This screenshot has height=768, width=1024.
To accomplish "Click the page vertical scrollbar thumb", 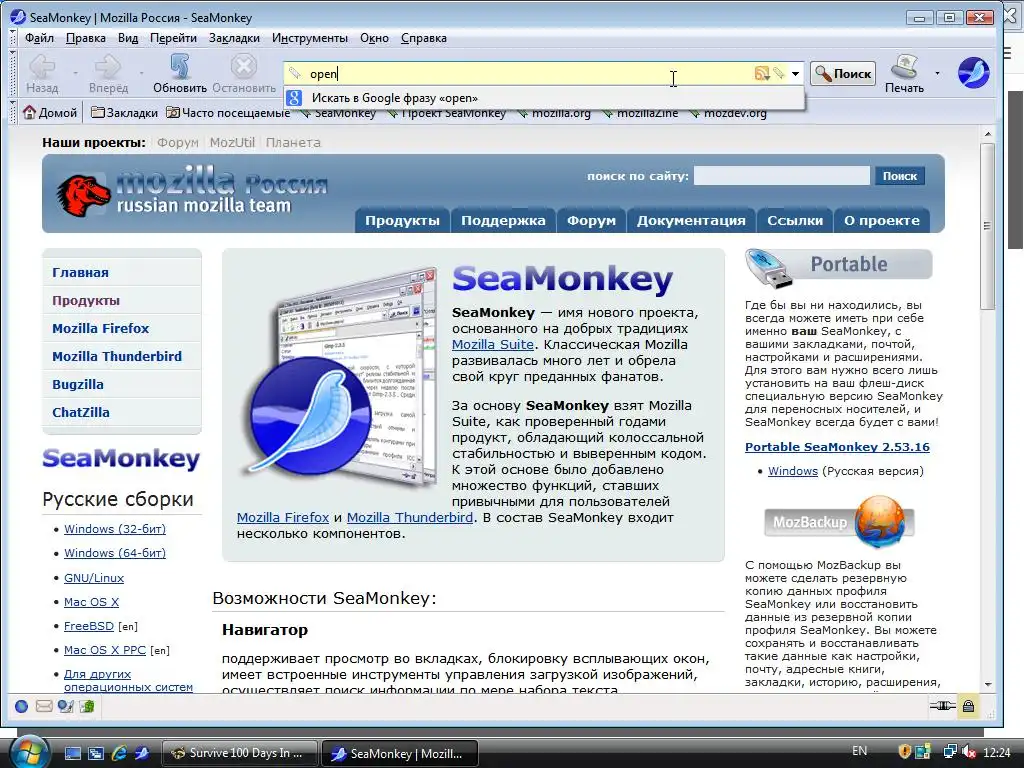I will pos(987,226).
